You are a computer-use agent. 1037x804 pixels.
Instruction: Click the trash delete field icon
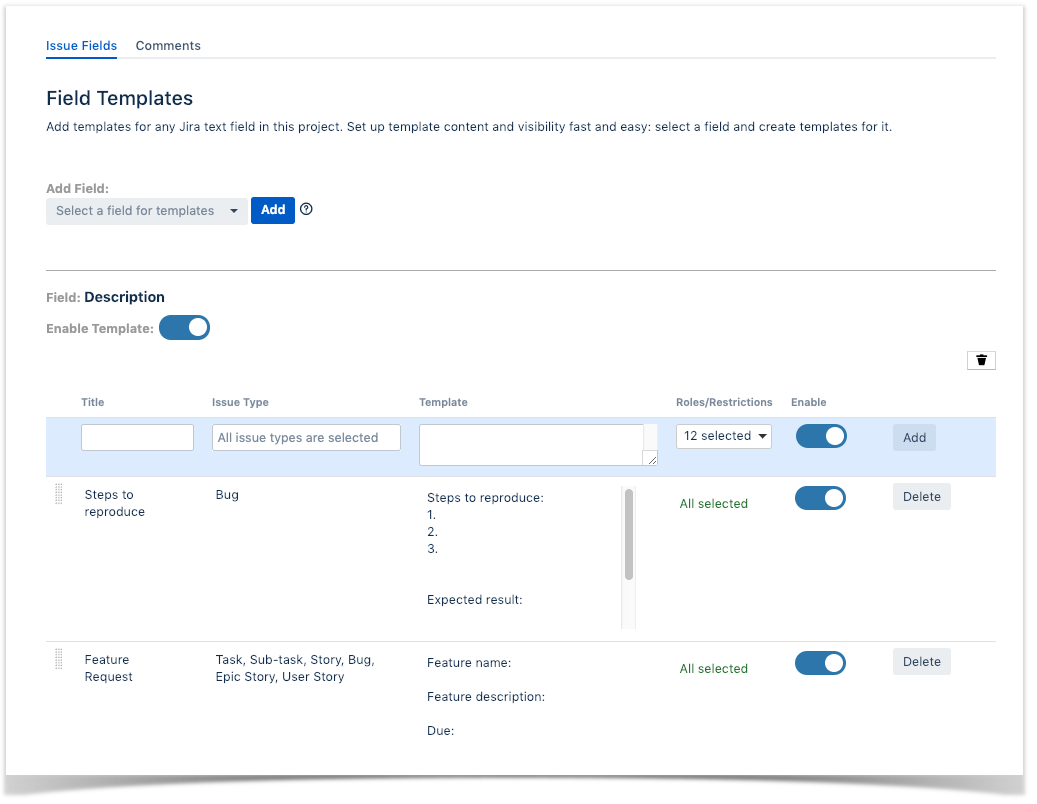pyautogui.click(x=981, y=360)
